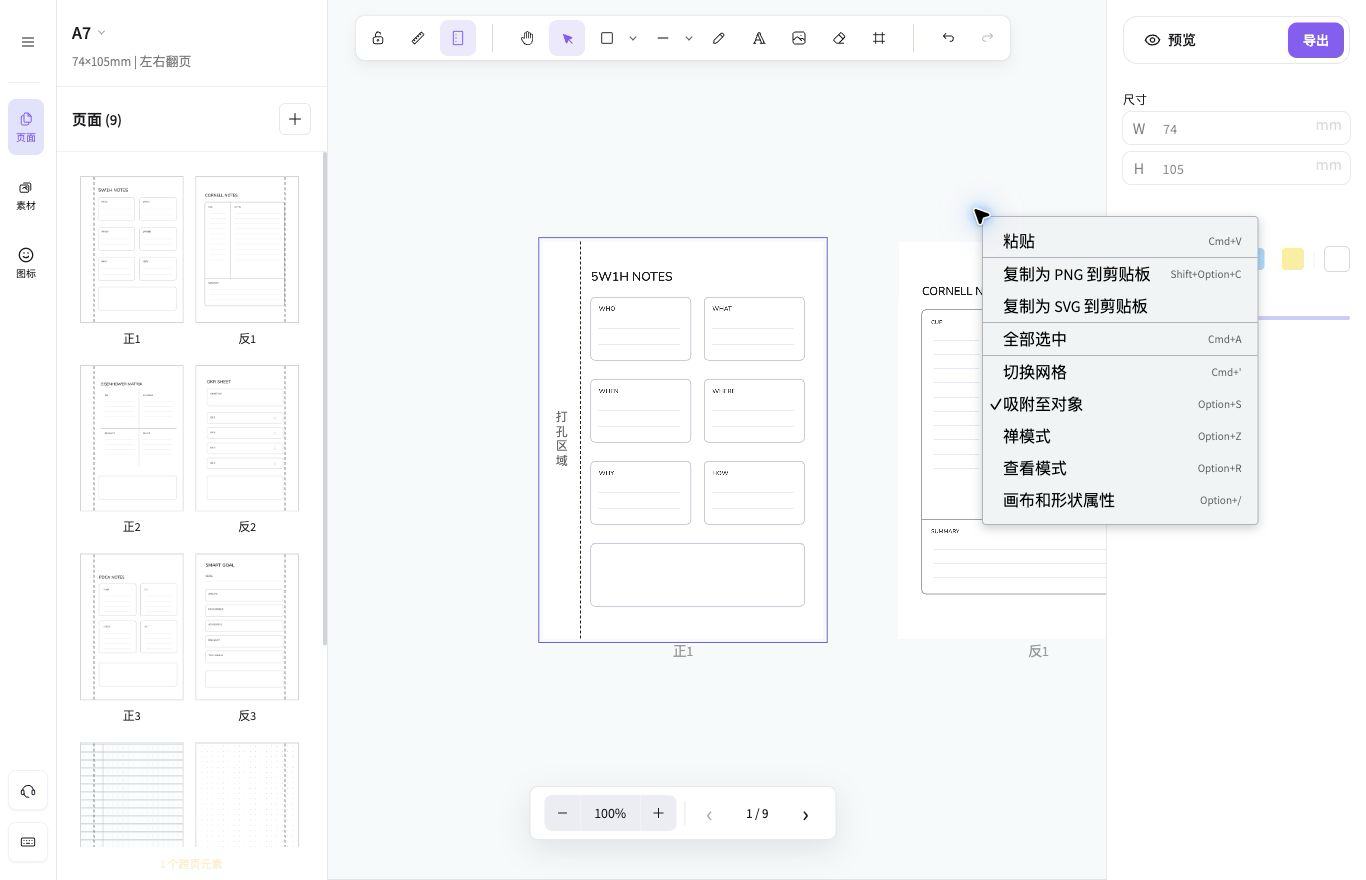This screenshot has height=880, width=1366.
Task: Choose the text tool
Action: [x=759, y=38]
